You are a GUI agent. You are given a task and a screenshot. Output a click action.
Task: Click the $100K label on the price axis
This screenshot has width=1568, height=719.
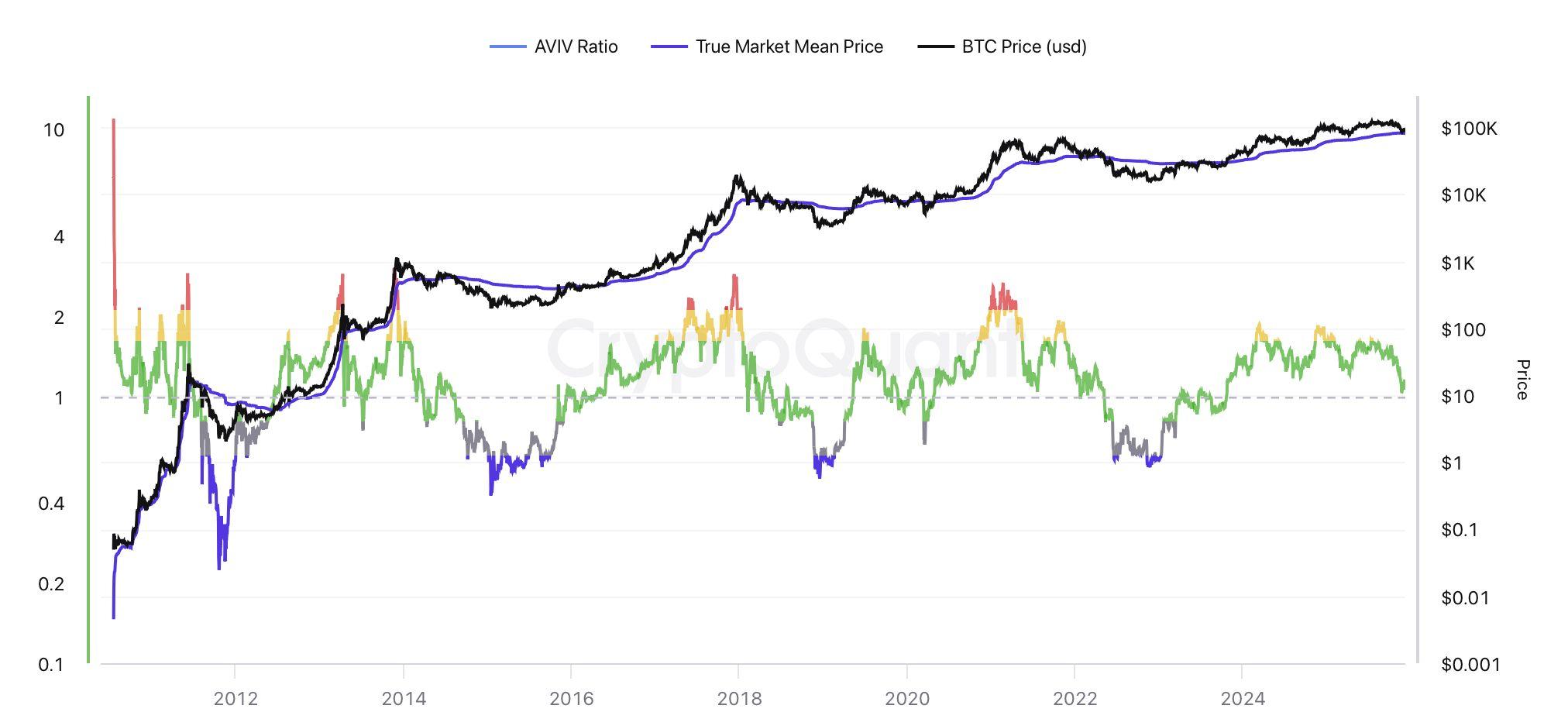[x=1469, y=129]
